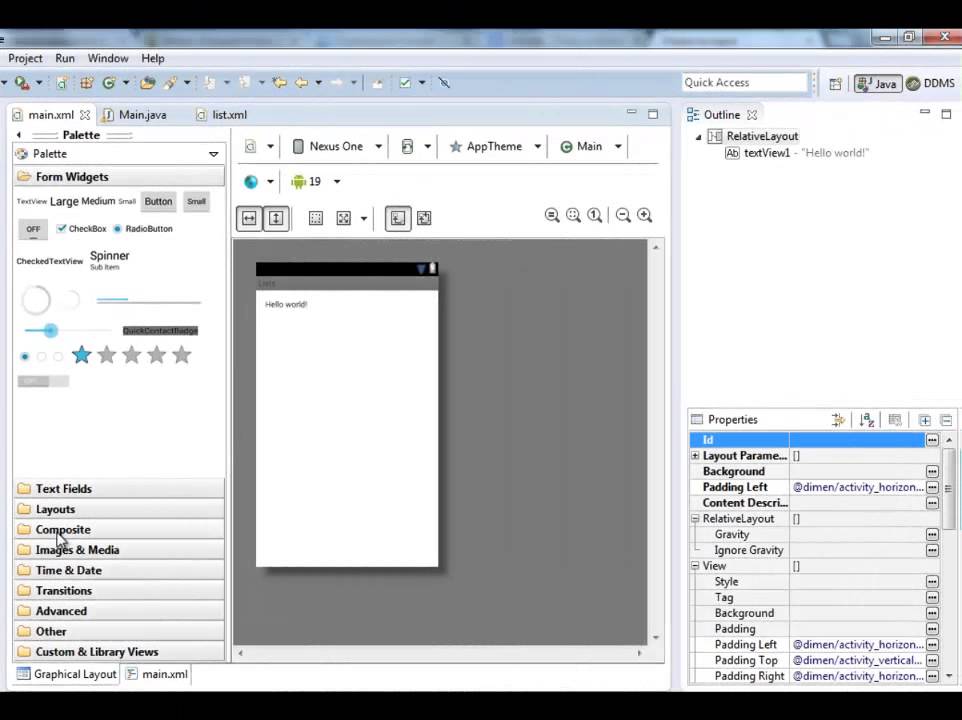Image resolution: width=962 pixels, height=720 pixels.
Task: Toggle the layout width wrap button
Action: tap(398, 218)
